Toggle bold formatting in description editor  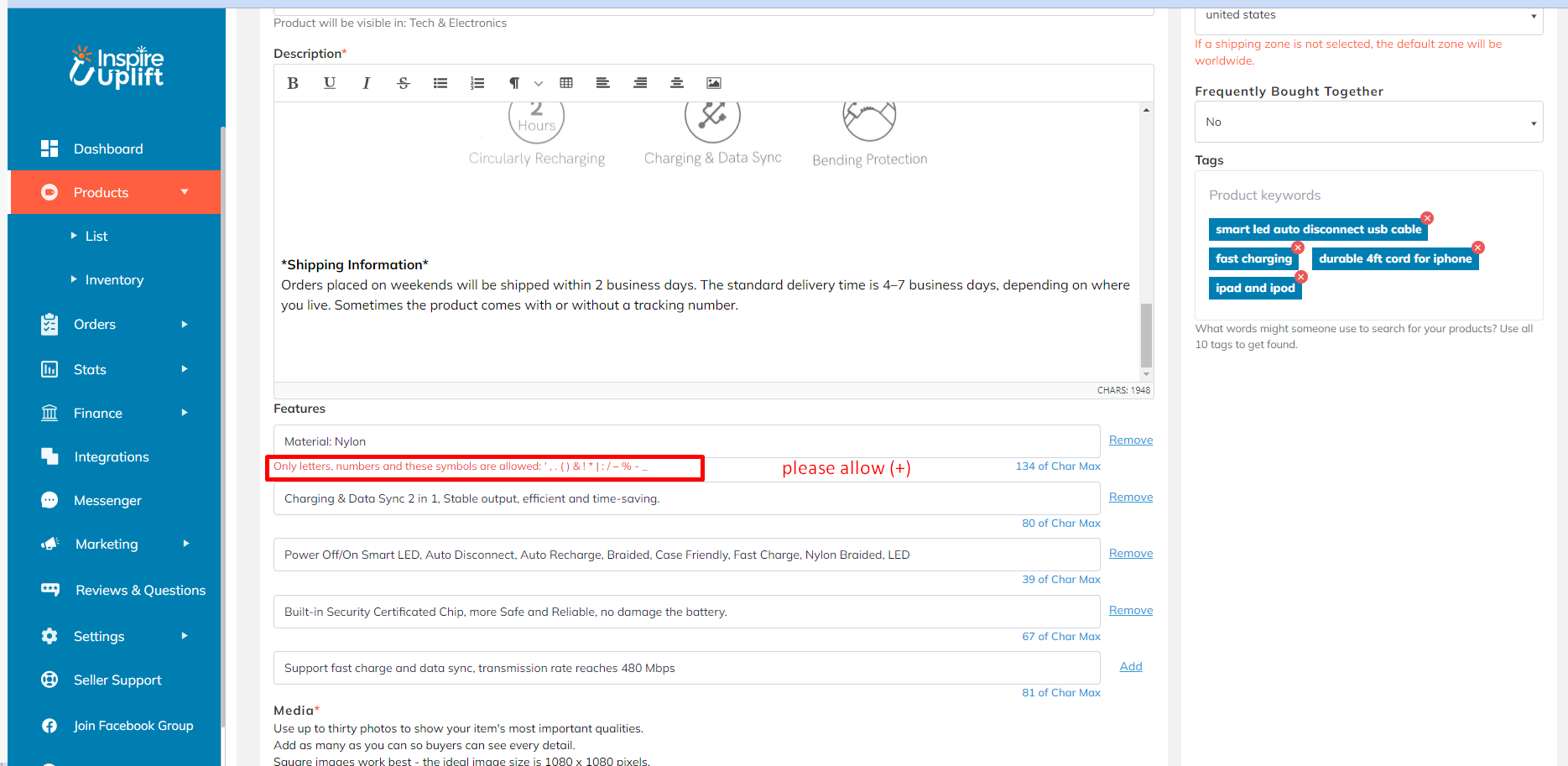[x=293, y=83]
